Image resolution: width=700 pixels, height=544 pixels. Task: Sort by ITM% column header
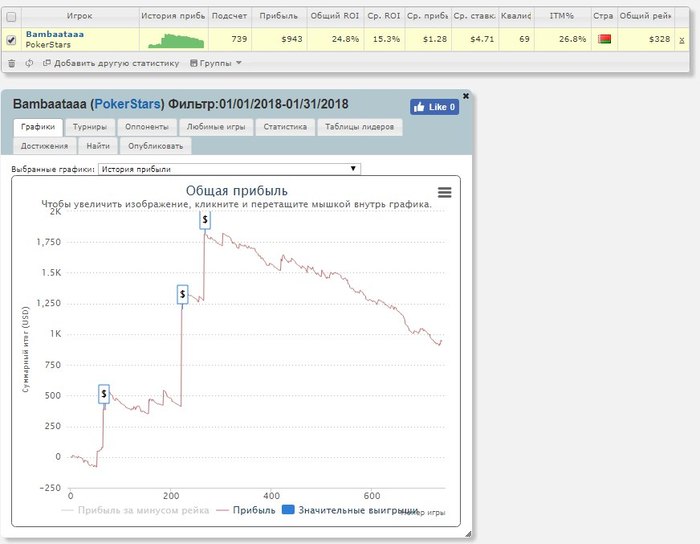pos(562,16)
